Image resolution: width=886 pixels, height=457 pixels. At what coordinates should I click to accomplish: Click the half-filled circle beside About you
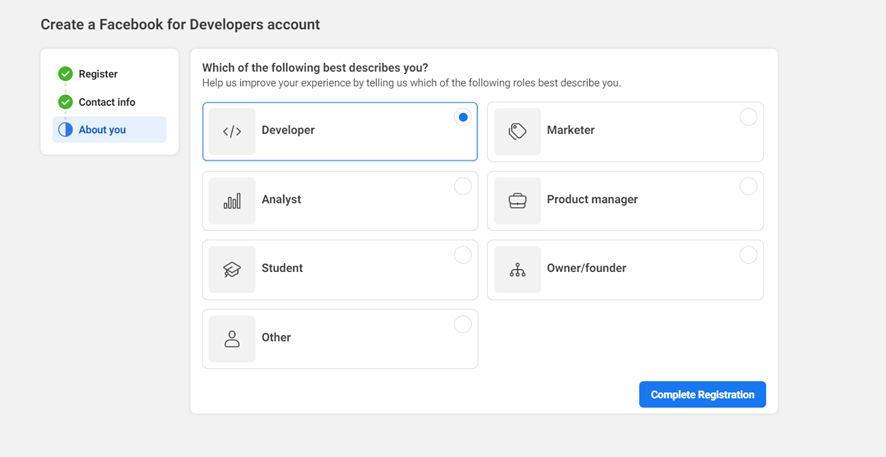point(65,130)
